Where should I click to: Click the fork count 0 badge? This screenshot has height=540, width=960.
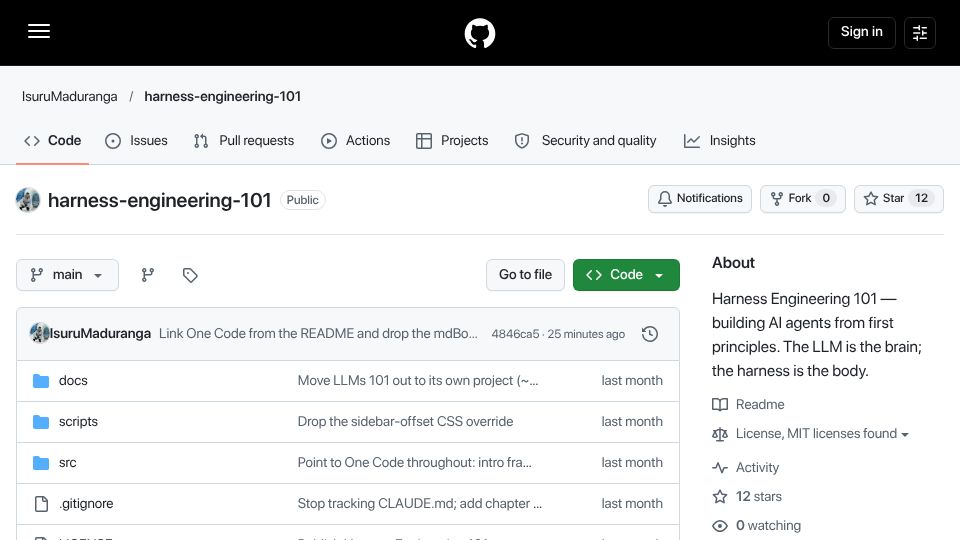click(826, 198)
